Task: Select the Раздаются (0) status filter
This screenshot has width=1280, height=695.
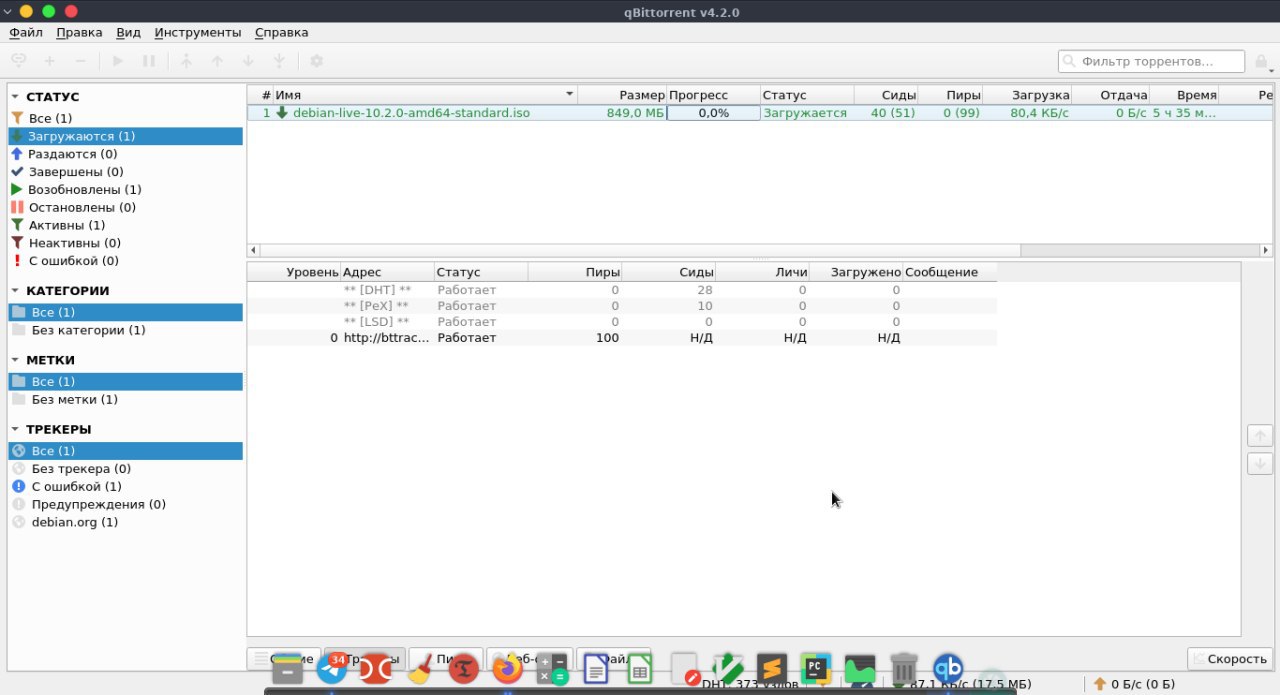Action: tap(125, 154)
